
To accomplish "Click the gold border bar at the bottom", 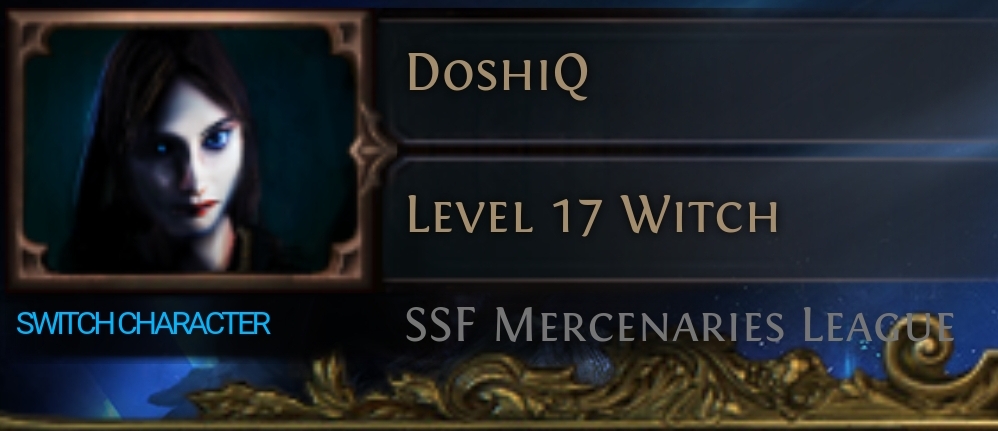I will pos(499,423).
